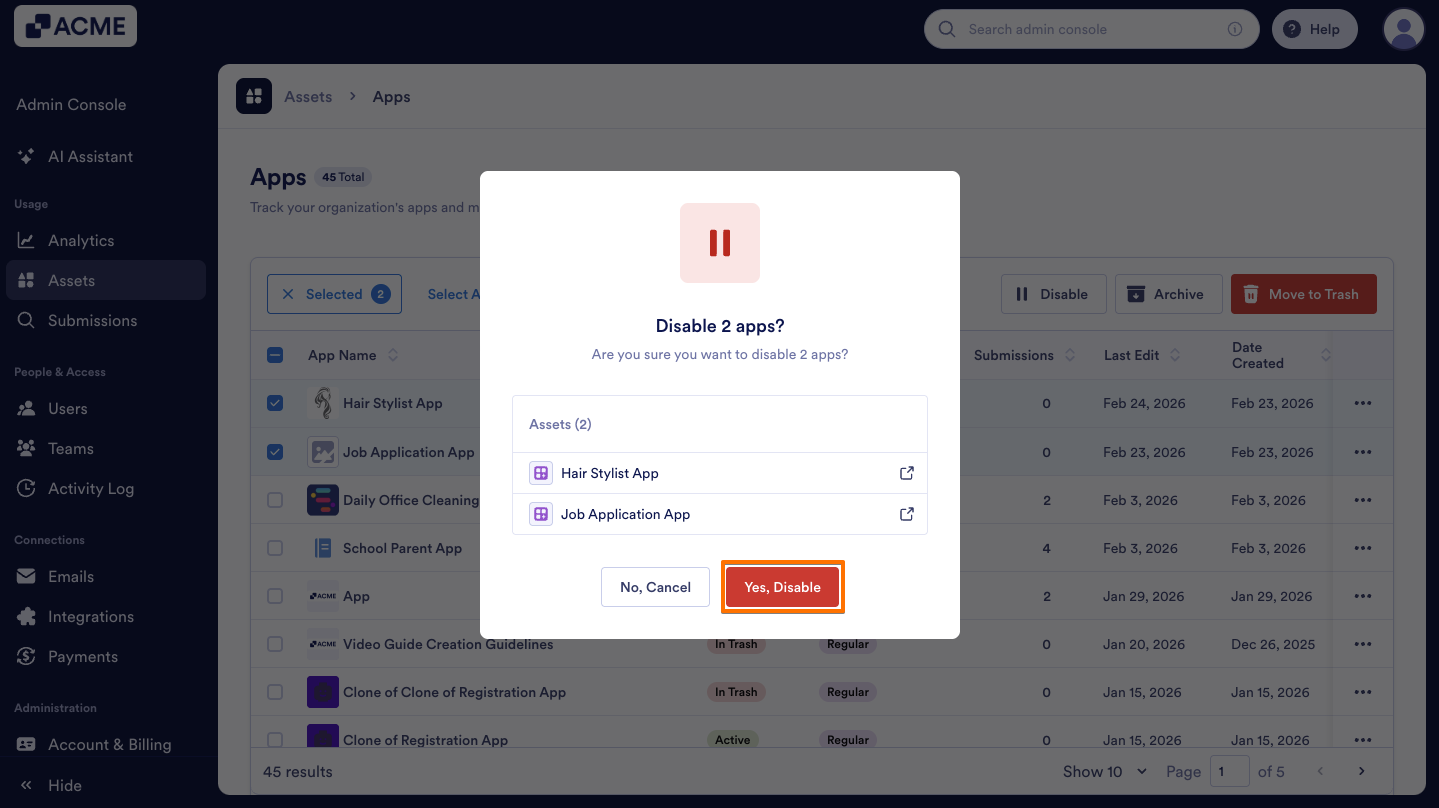This screenshot has height=808, width=1439.
Task: Click the page number input field
Action: [1230, 771]
